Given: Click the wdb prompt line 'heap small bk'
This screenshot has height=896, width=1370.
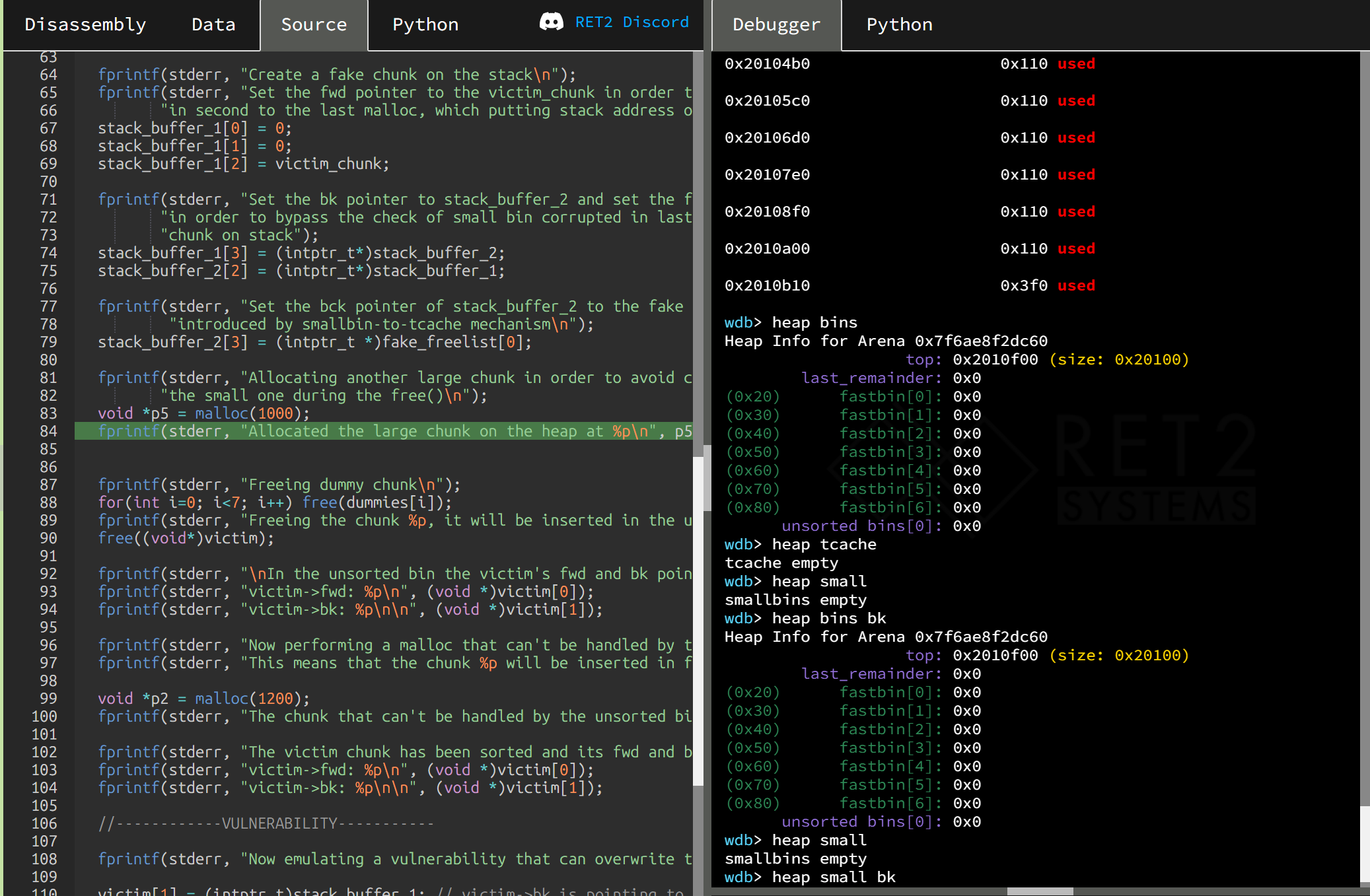Looking at the screenshot, I should pos(834,877).
